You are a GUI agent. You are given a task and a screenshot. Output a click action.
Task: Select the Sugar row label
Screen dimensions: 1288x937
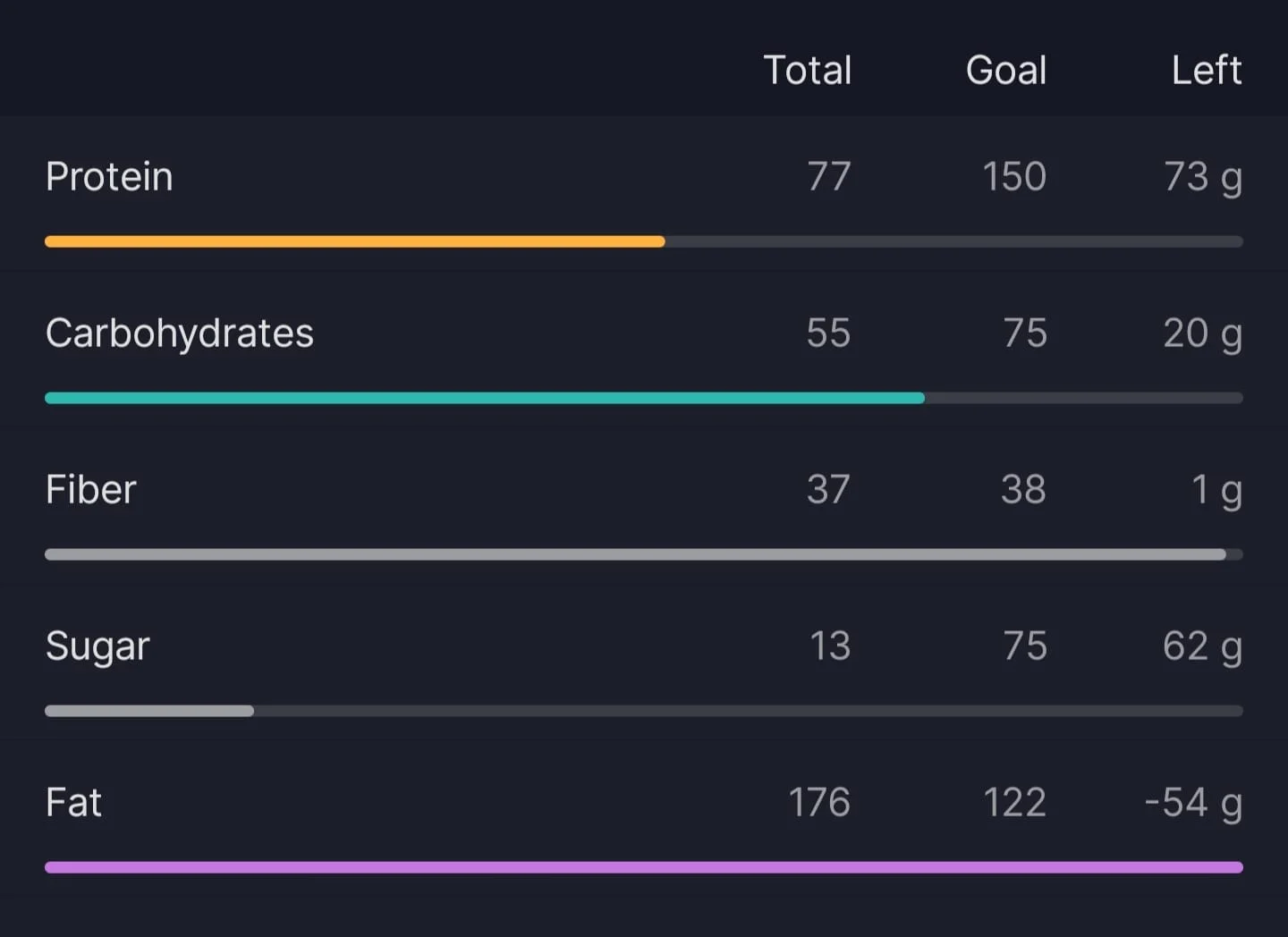click(x=97, y=647)
